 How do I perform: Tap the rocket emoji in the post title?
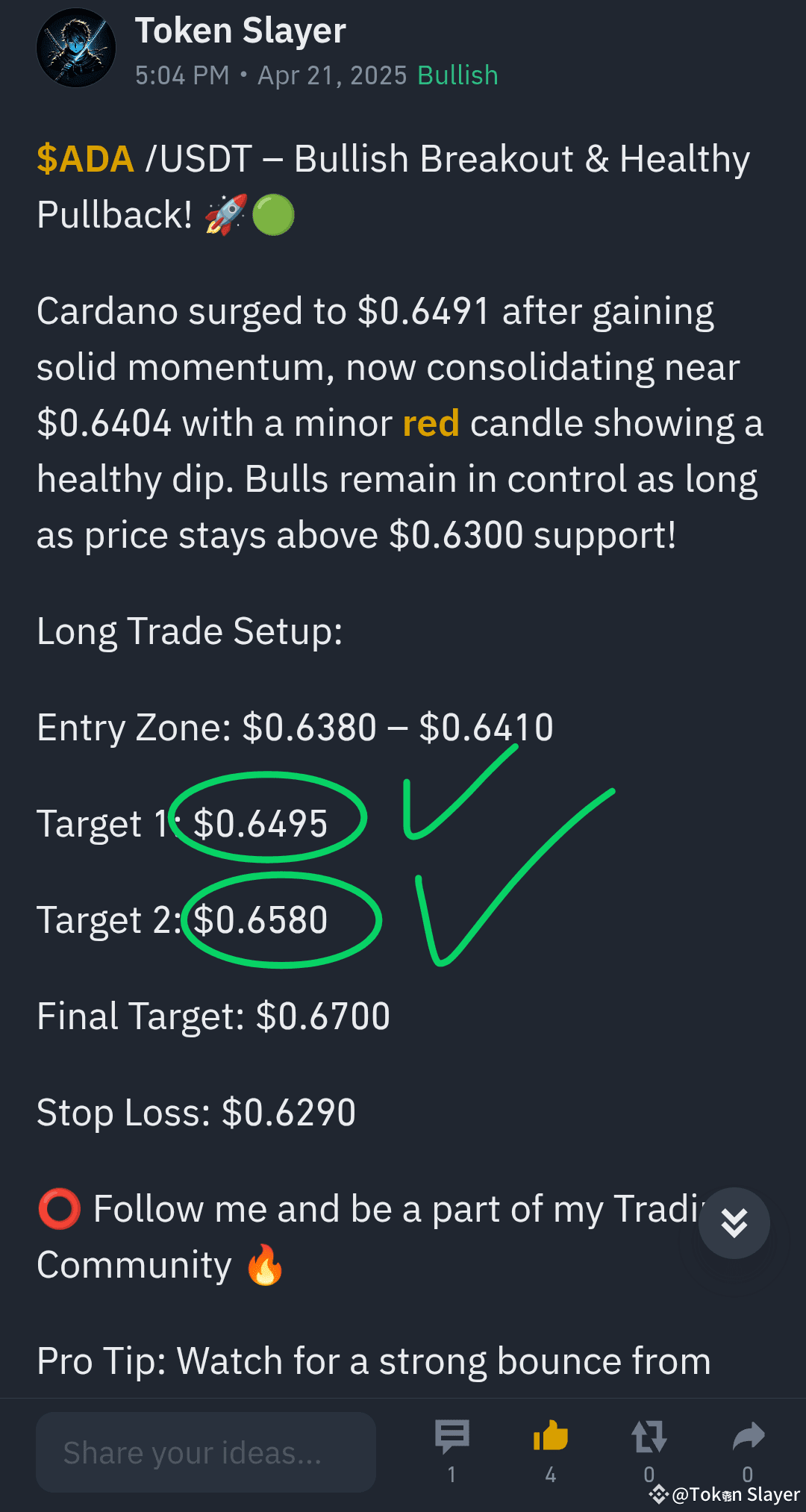pyautogui.click(x=226, y=214)
